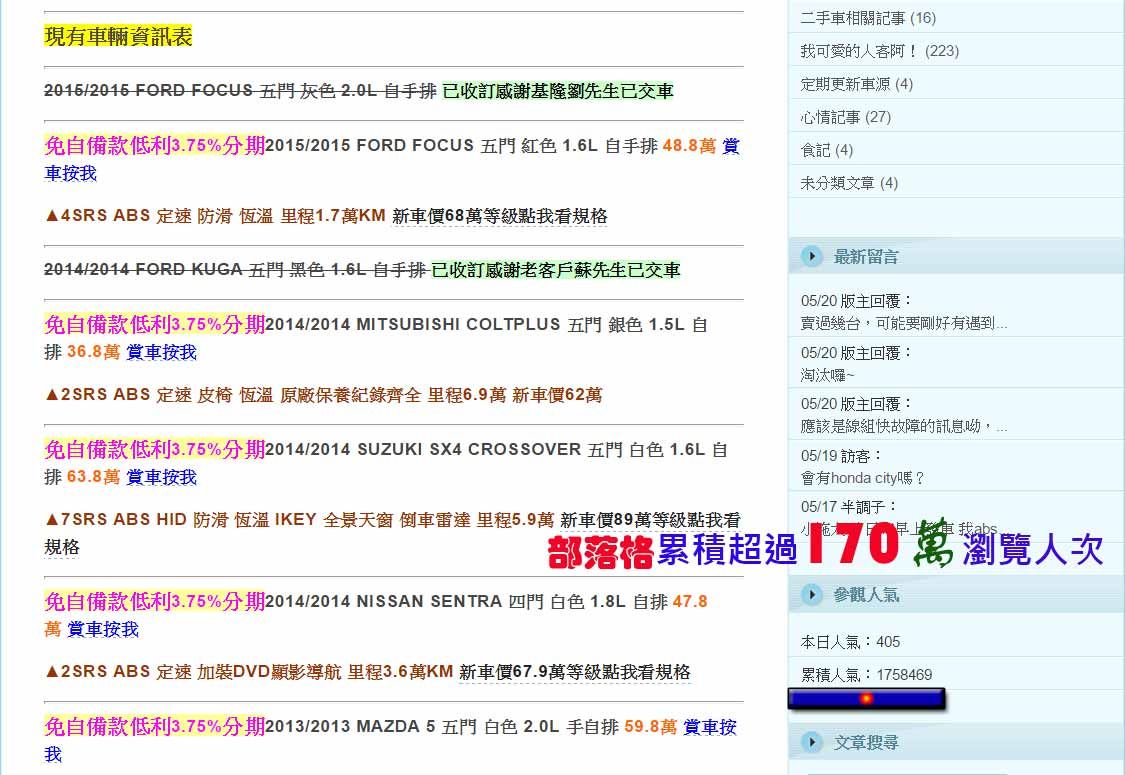This screenshot has height=775, width=1125.
Task: Open 定期更新車源 (4) category
Action: click(x=857, y=84)
